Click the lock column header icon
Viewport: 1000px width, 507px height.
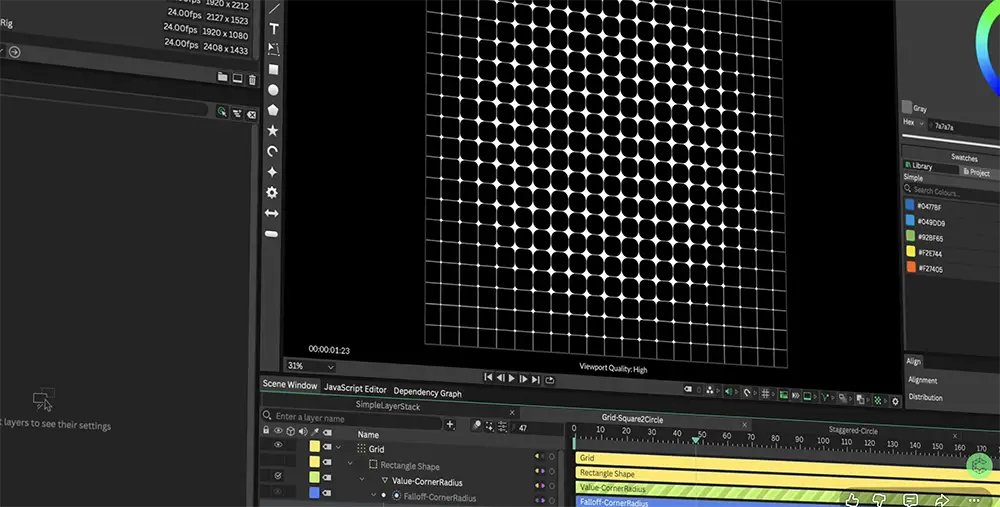click(266, 430)
